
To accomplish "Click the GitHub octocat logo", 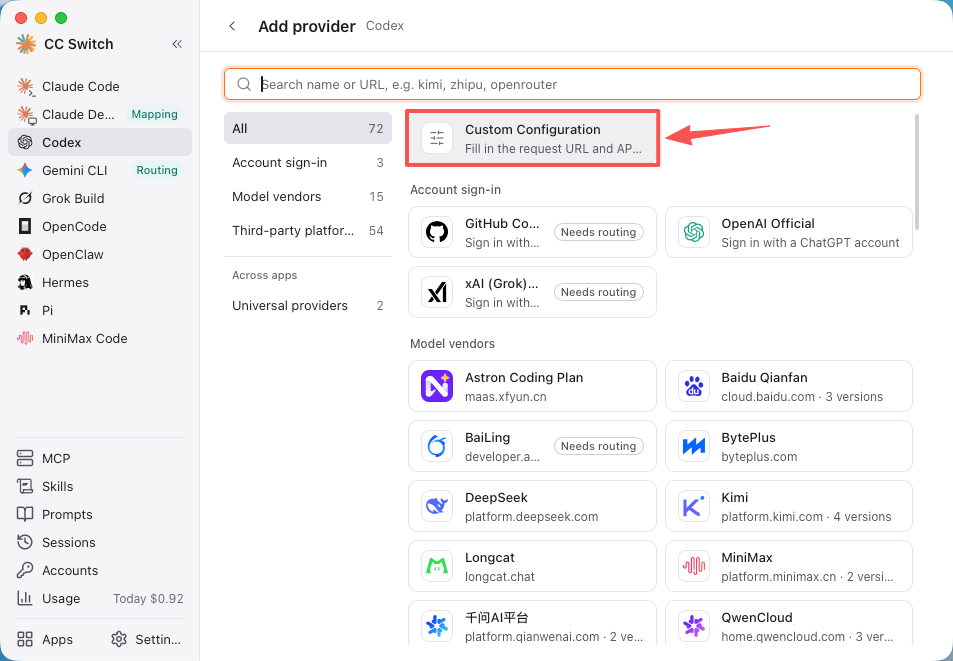I will (x=437, y=232).
